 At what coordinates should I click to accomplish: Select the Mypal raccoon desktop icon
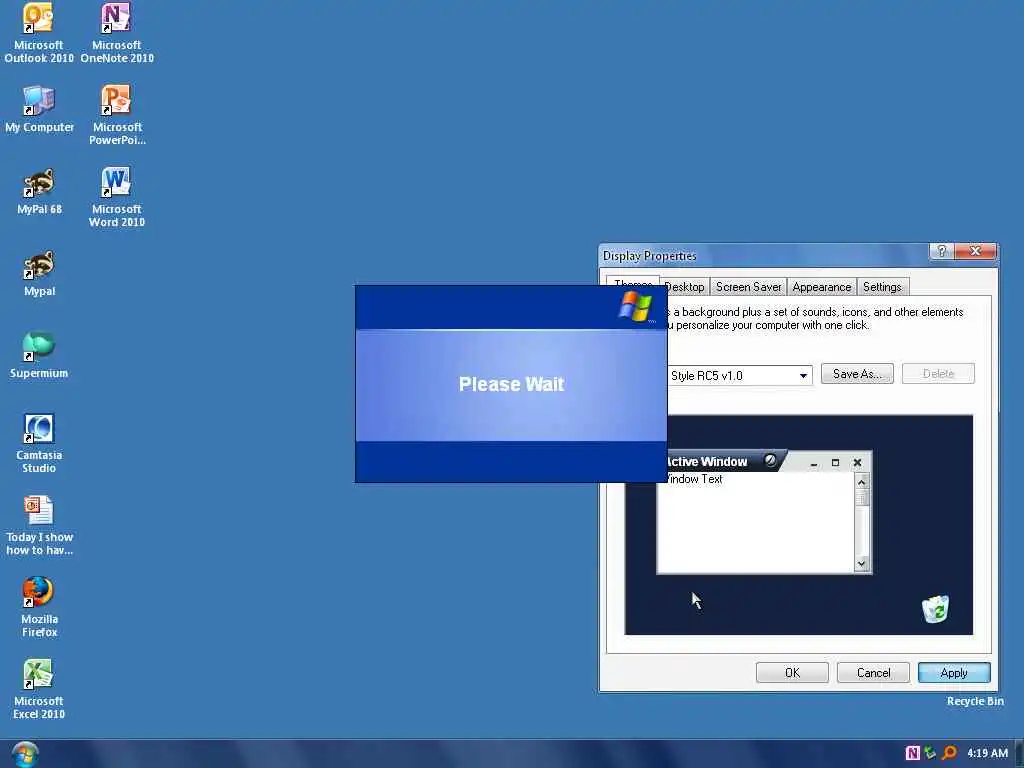coord(39,274)
